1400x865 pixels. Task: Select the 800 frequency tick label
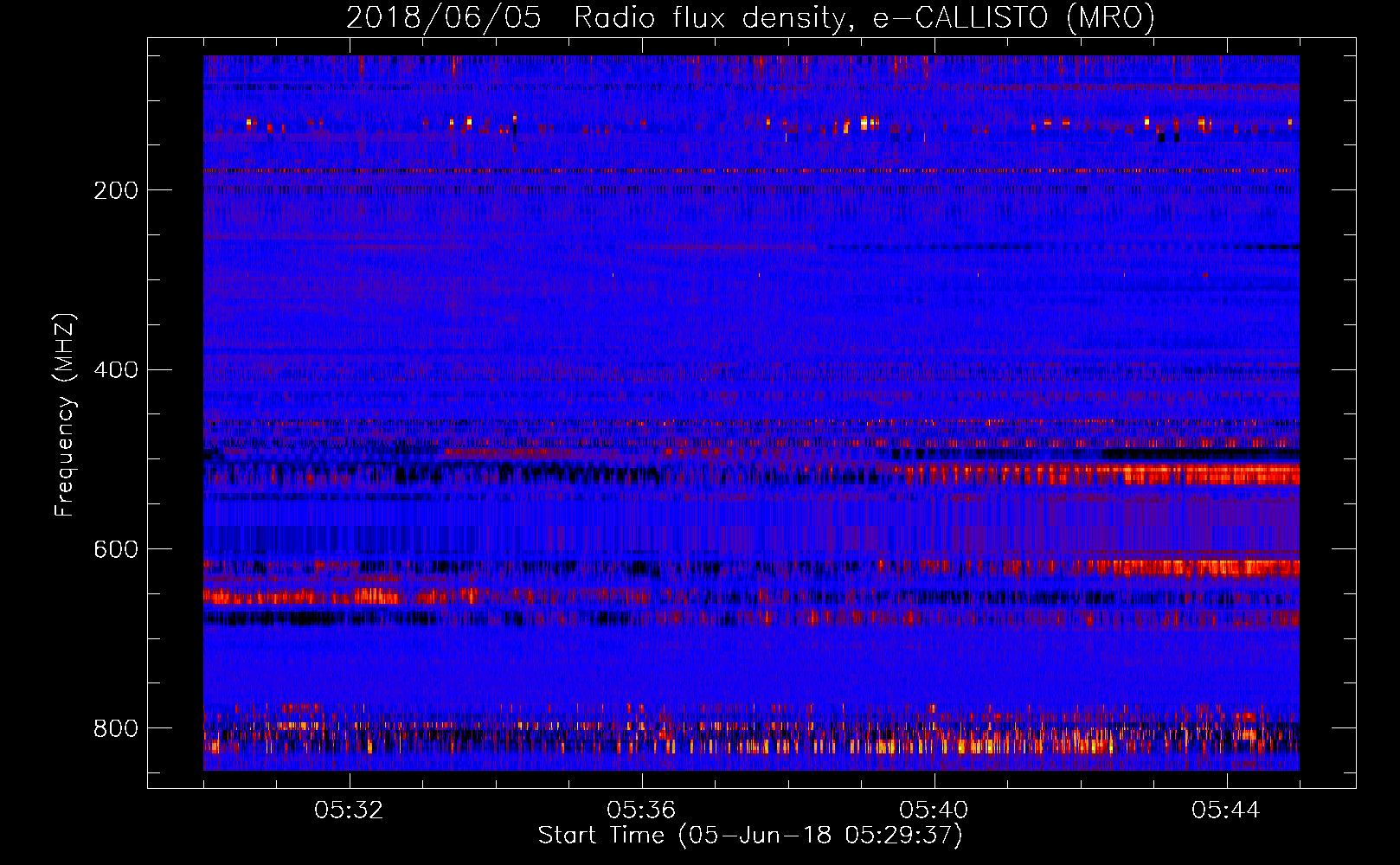[116, 728]
